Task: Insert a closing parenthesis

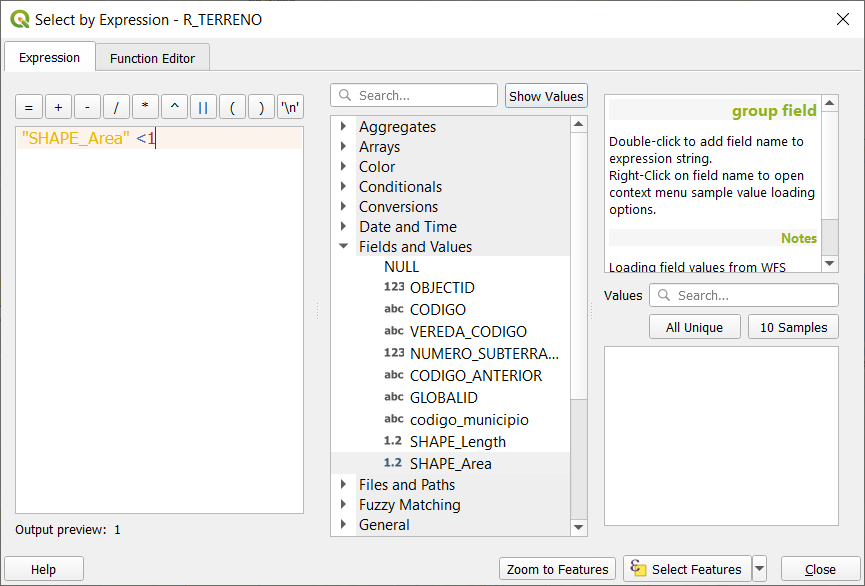Action: tap(261, 107)
